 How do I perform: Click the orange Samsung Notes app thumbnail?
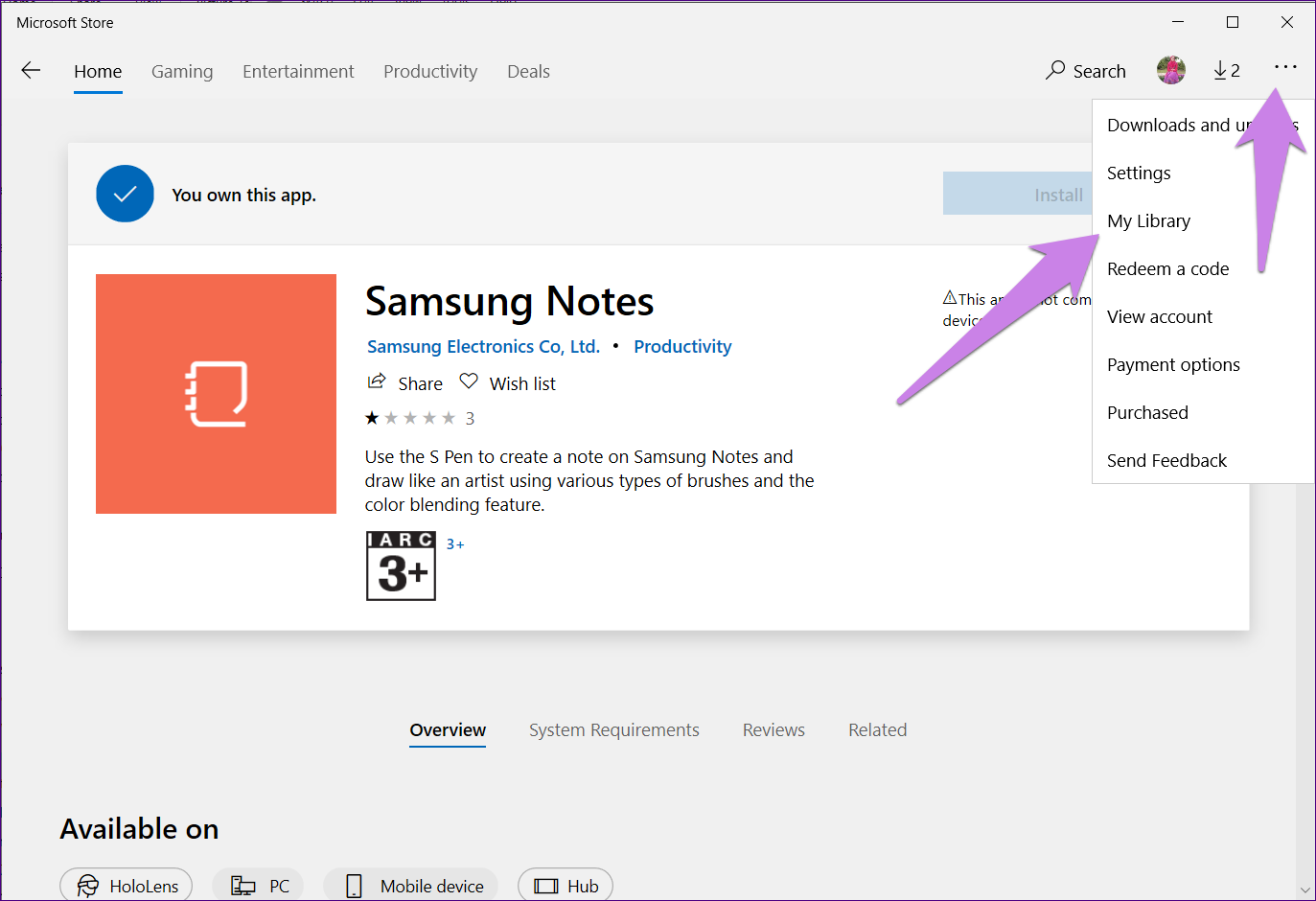(x=216, y=393)
